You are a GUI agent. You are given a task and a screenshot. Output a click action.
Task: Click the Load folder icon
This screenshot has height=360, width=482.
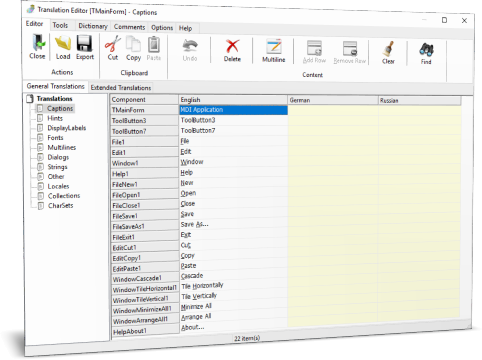[x=63, y=43]
